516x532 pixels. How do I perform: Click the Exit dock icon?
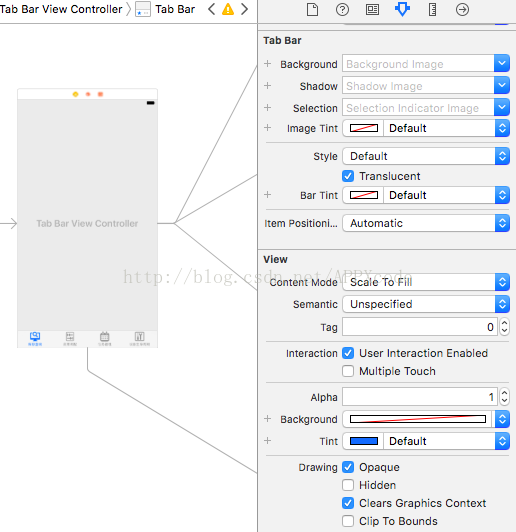100,94
